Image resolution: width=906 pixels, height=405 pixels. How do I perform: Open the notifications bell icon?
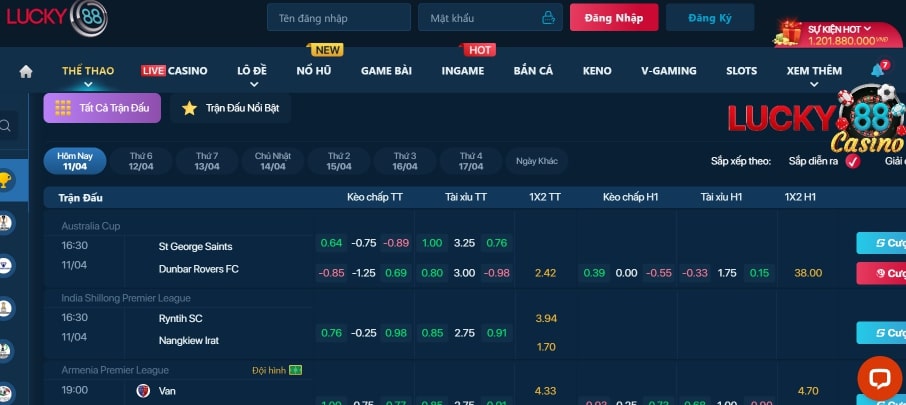point(877,71)
